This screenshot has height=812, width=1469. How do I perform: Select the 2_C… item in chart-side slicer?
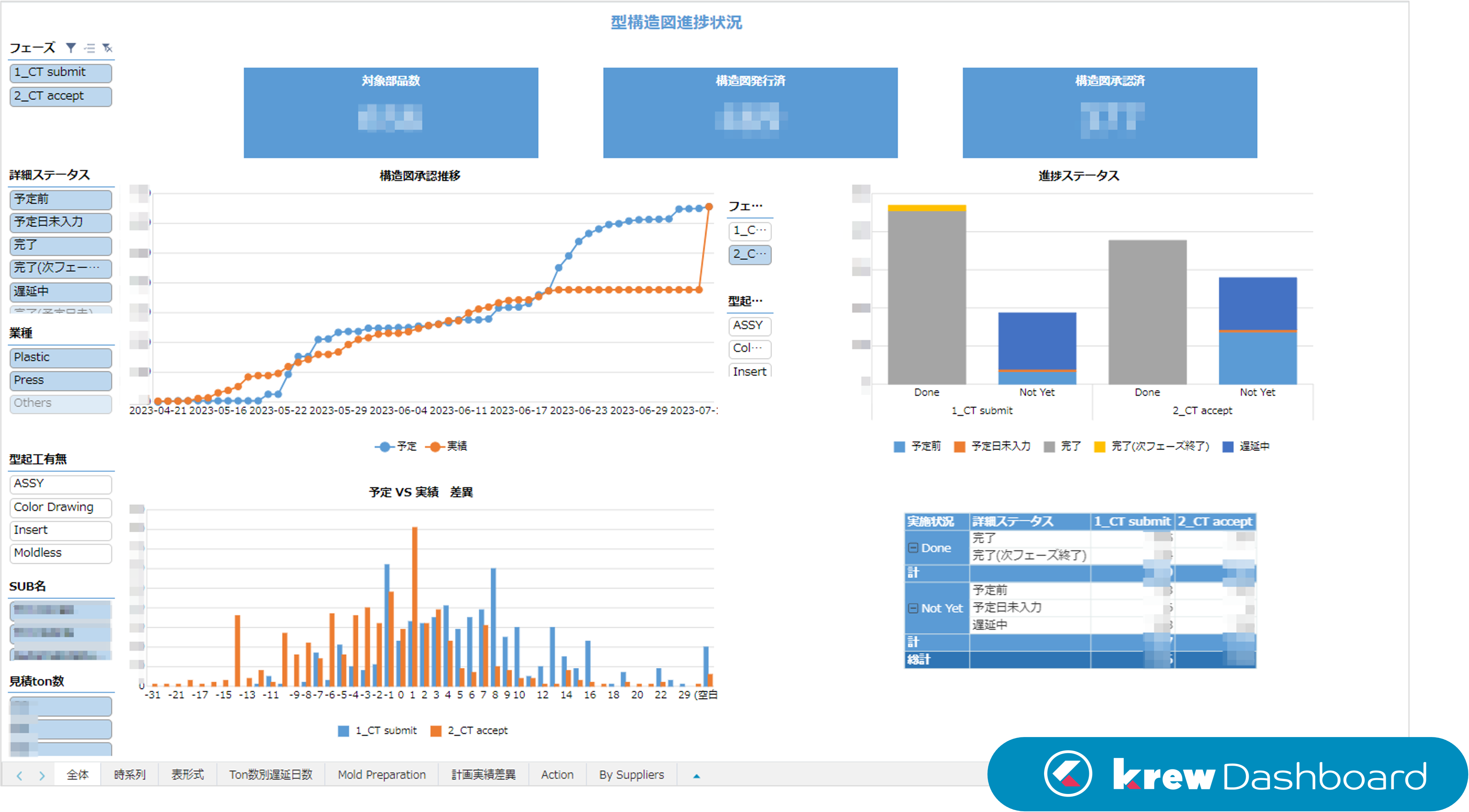[750, 254]
